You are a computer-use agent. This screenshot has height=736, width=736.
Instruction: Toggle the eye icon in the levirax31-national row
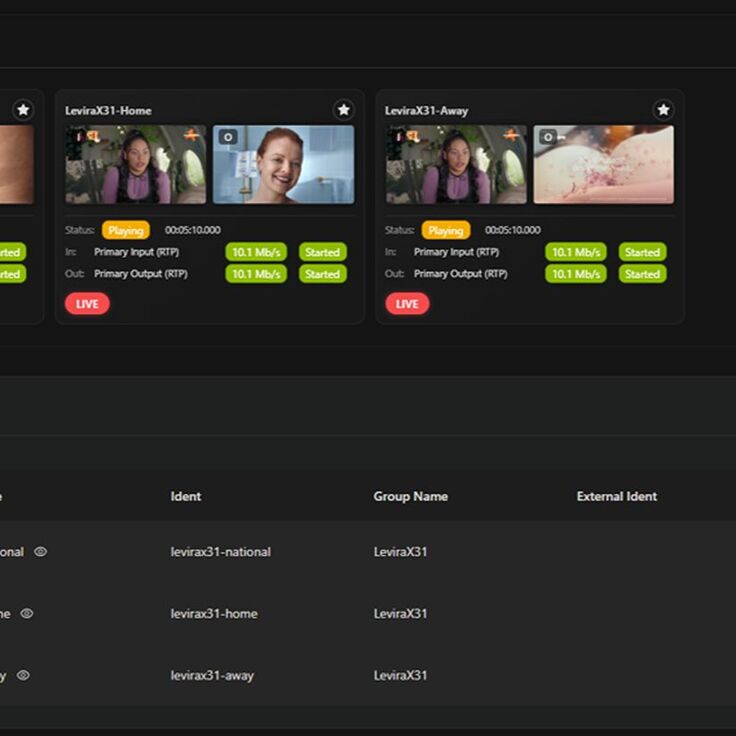(x=40, y=552)
